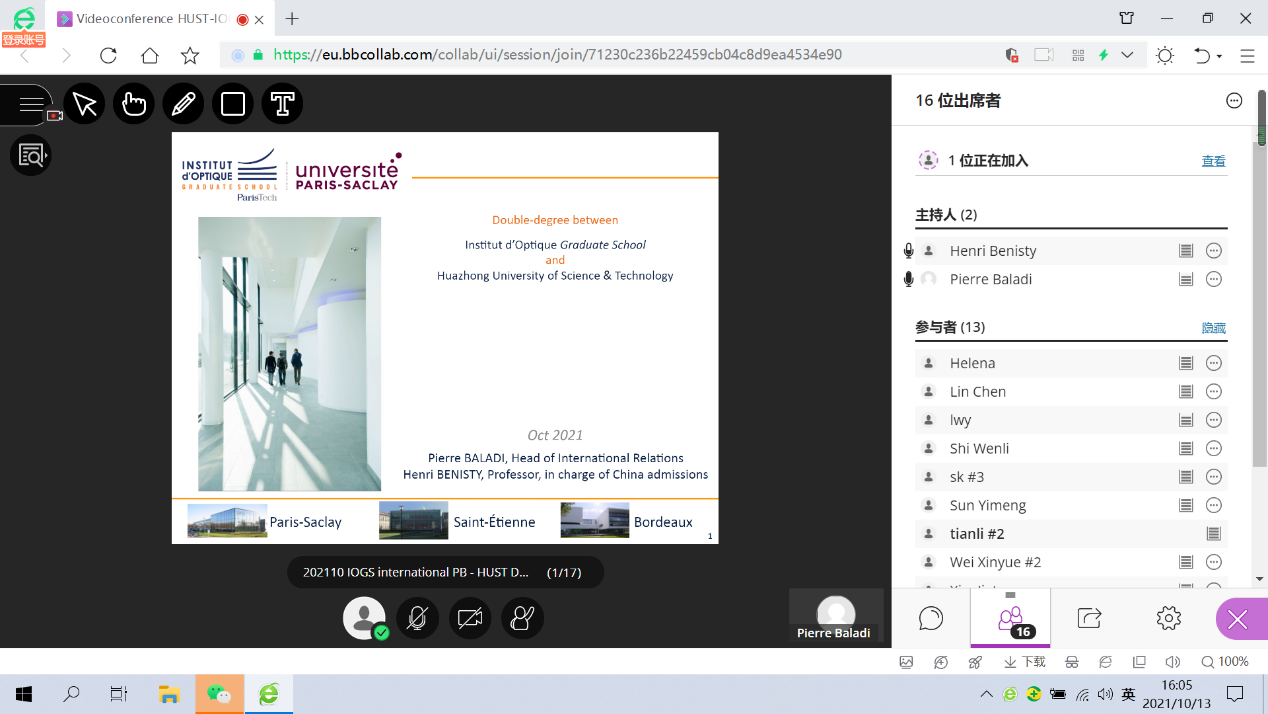Select the shapes rectangle tool
This screenshot has width=1268, height=714.
pos(233,104)
